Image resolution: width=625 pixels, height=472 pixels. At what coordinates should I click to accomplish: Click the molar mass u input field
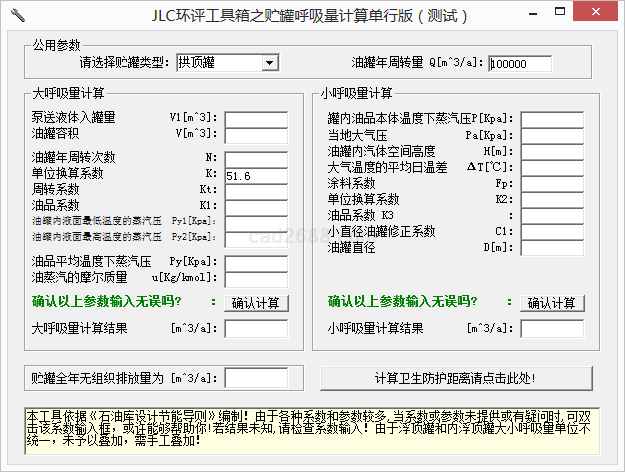click(x=255, y=278)
